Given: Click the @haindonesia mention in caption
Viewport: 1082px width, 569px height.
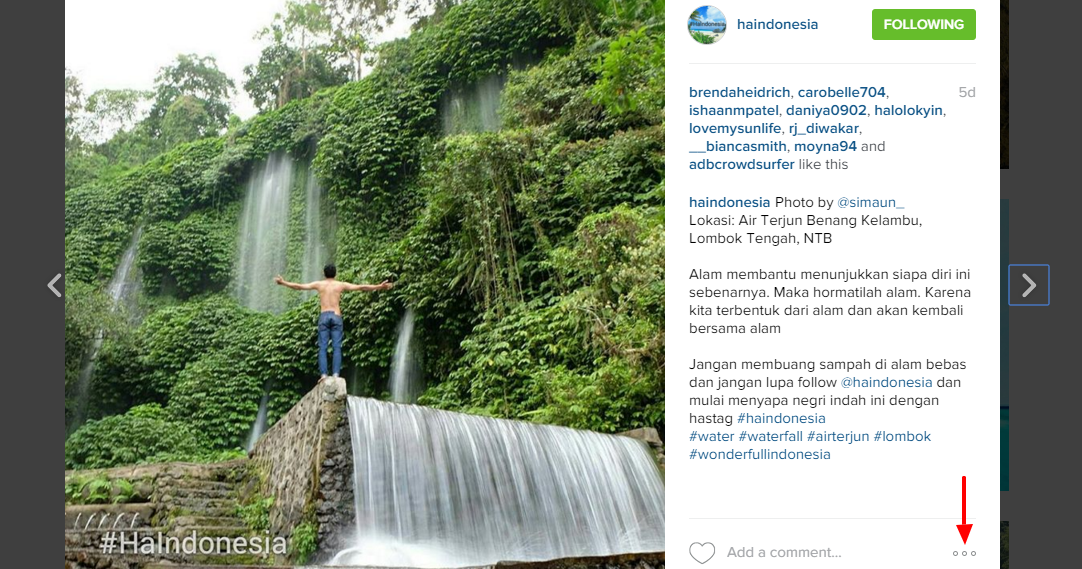Looking at the screenshot, I should click(886, 383).
